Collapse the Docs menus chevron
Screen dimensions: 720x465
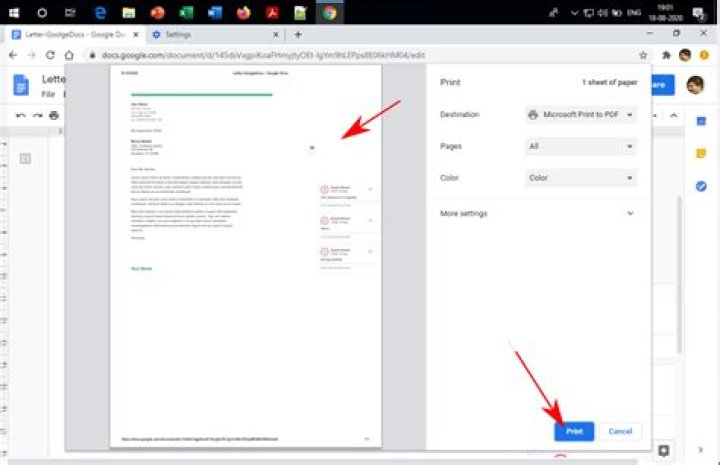[x=674, y=115]
